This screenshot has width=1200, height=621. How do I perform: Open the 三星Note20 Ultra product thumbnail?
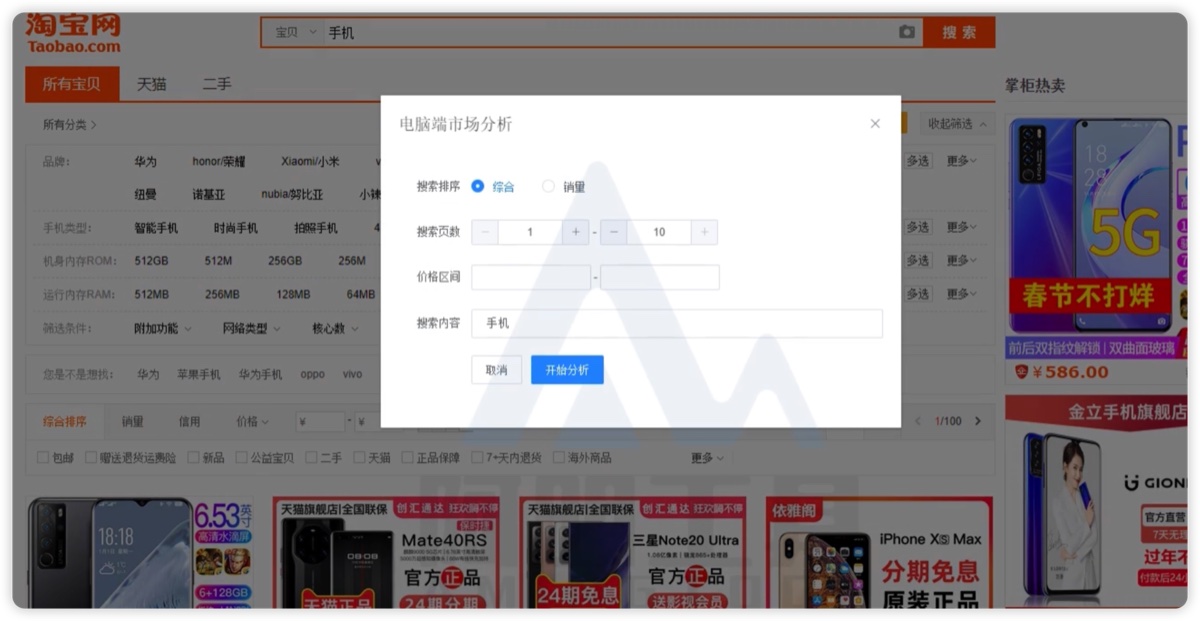coord(633,553)
